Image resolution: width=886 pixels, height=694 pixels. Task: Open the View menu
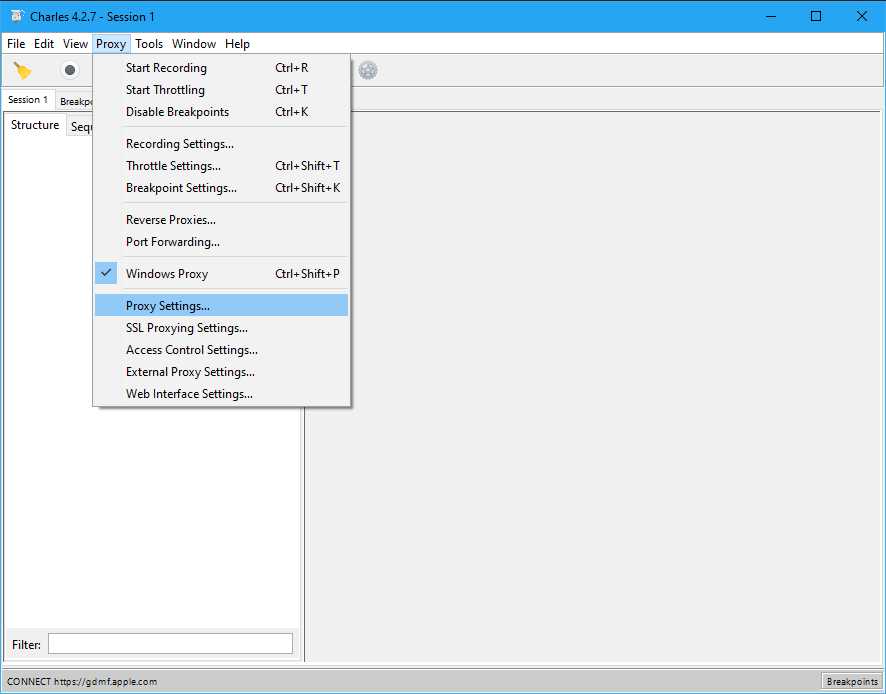(75, 44)
